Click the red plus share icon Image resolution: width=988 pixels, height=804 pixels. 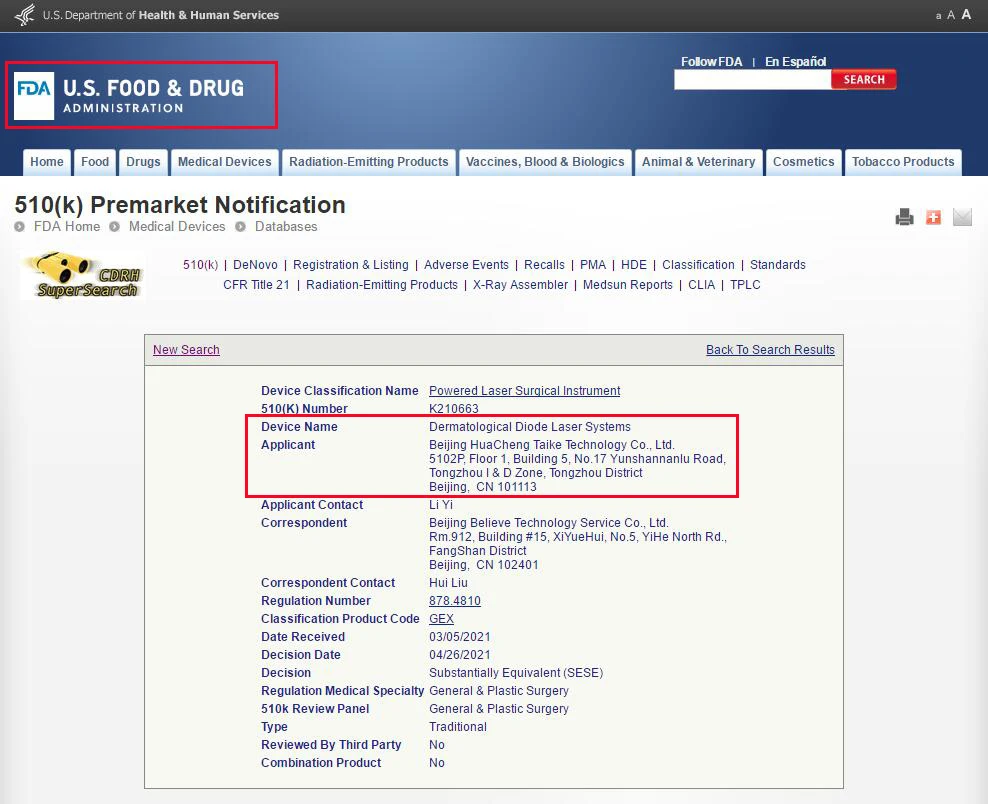[933, 217]
